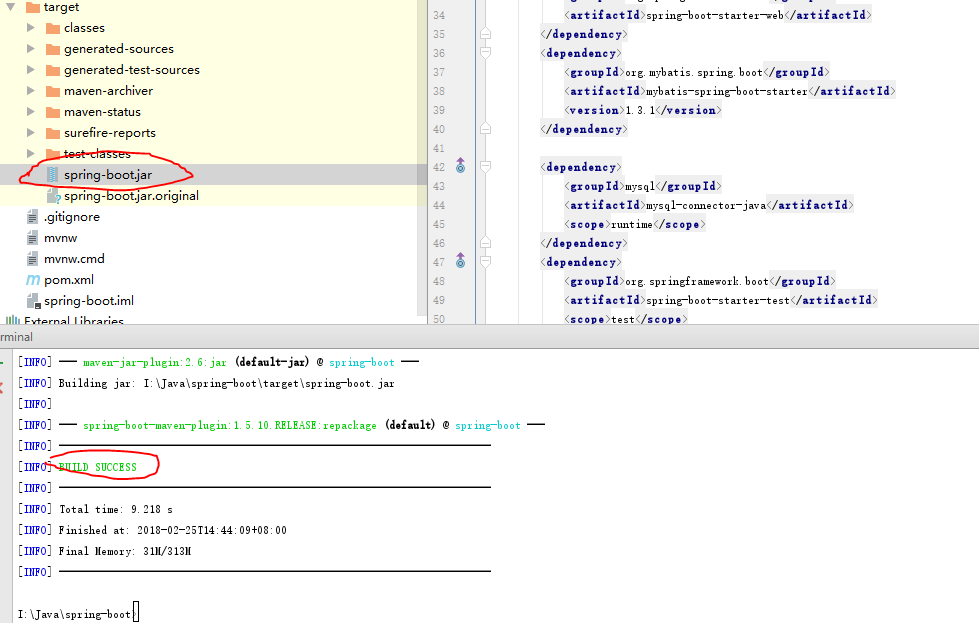Screen dimensions: 979x623
Task: Click the mvnw file icon
Action: point(32,238)
